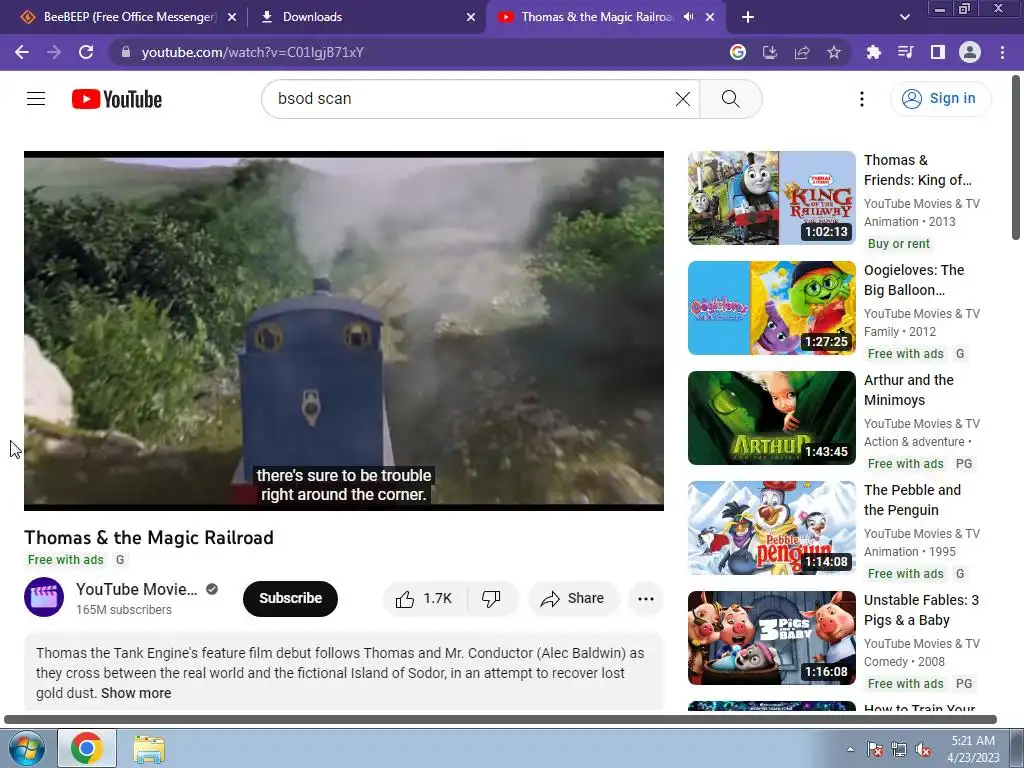
Task: View site information lock icon
Action: point(126,52)
